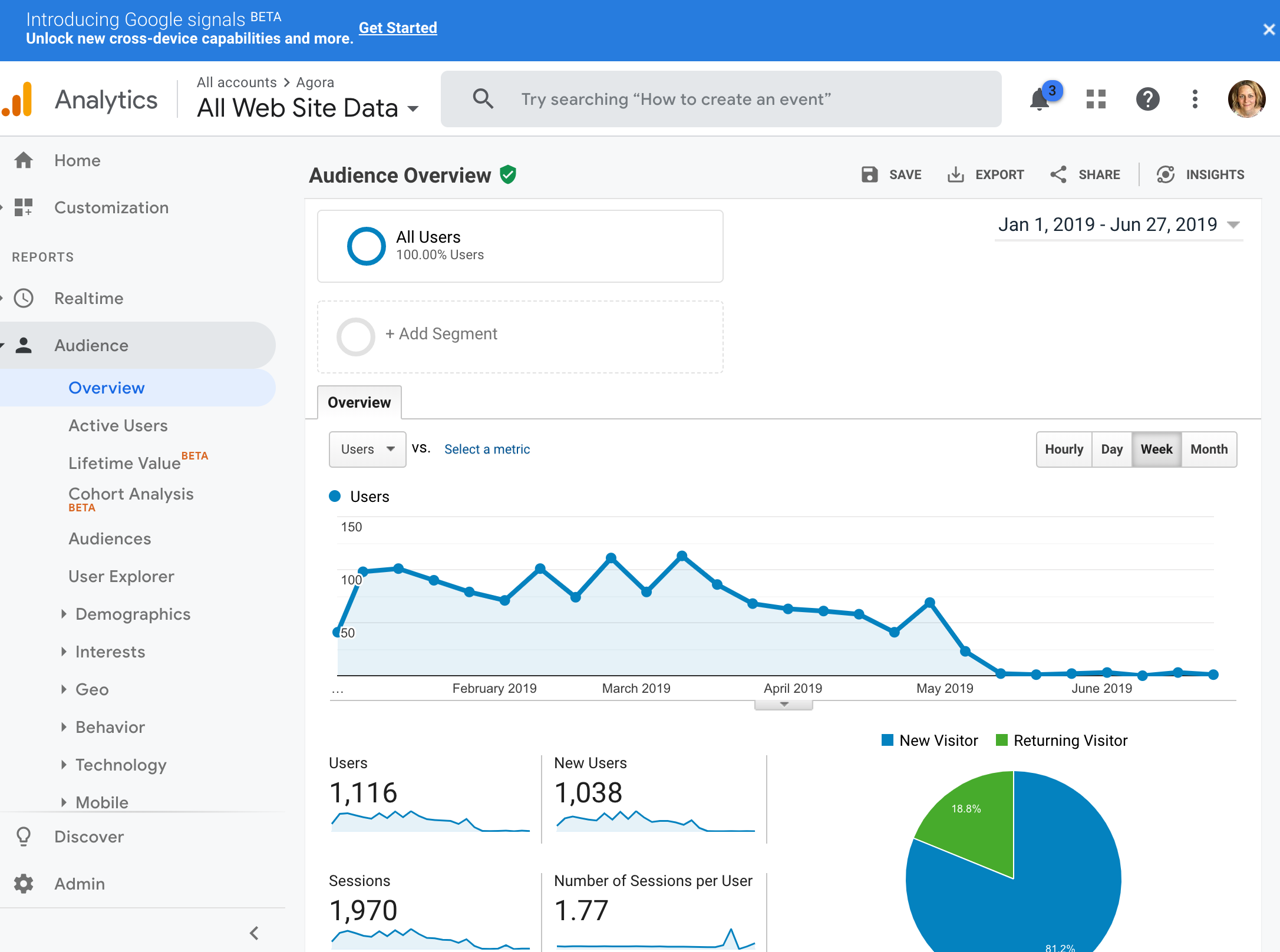1280x952 pixels.
Task: Click the Google Analytics logo
Action: point(17,99)
